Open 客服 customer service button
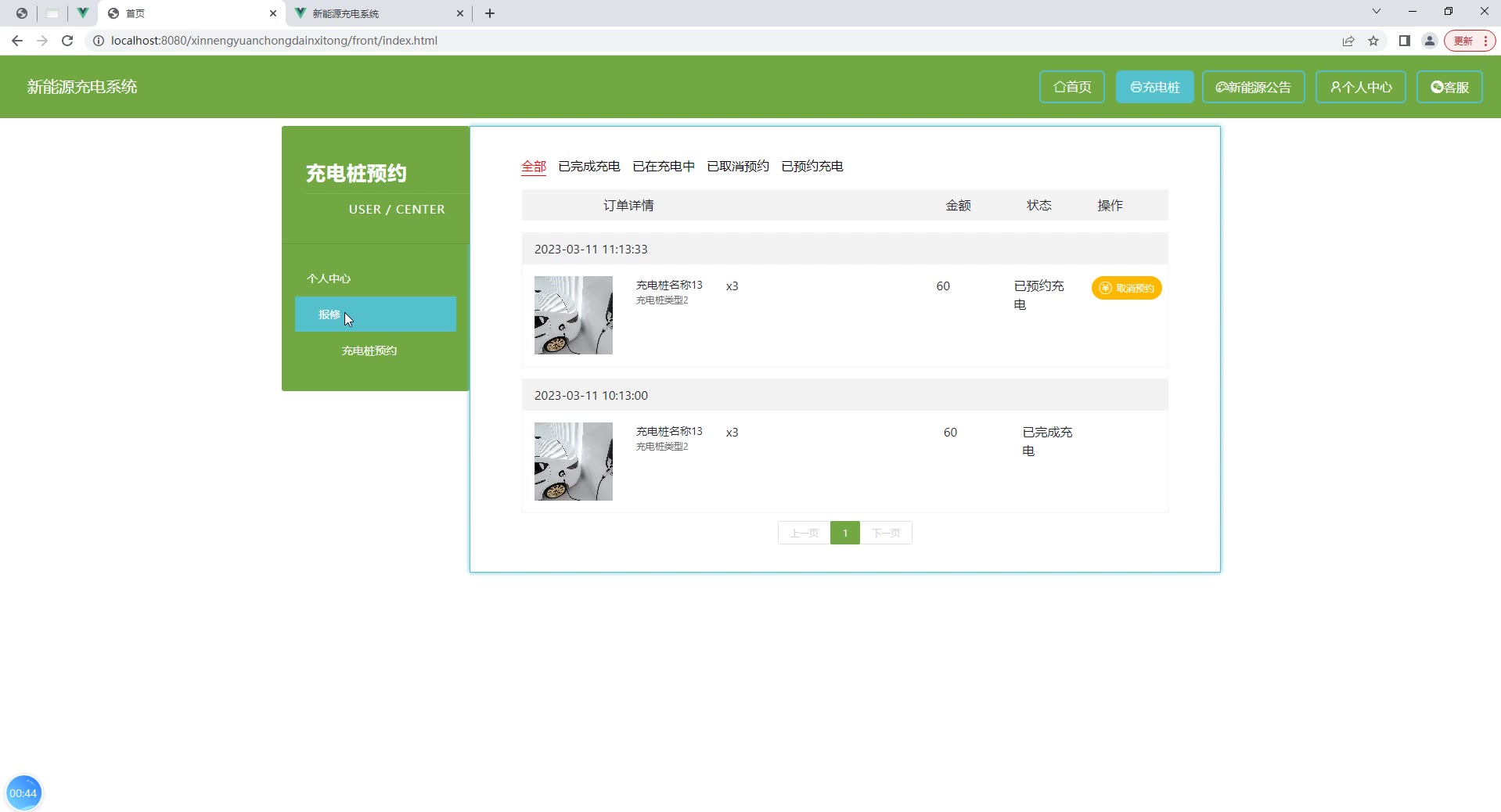This screenshot has width=1501, height=812. [1449, 87]
